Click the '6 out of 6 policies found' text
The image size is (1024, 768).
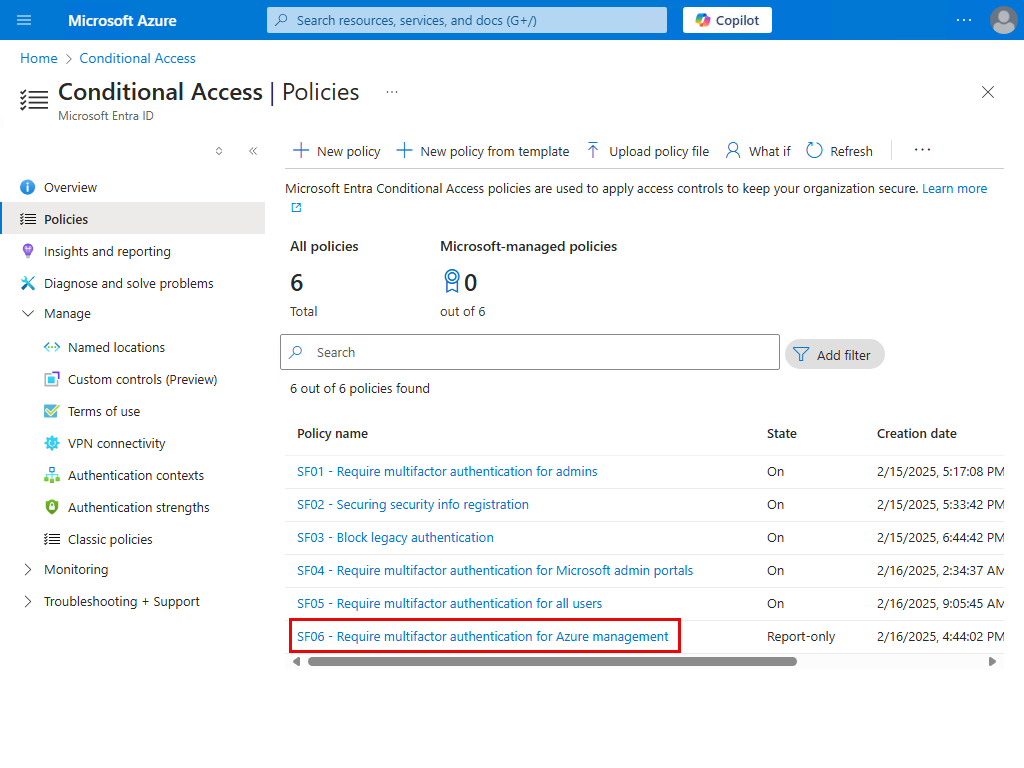click(360, 389)
